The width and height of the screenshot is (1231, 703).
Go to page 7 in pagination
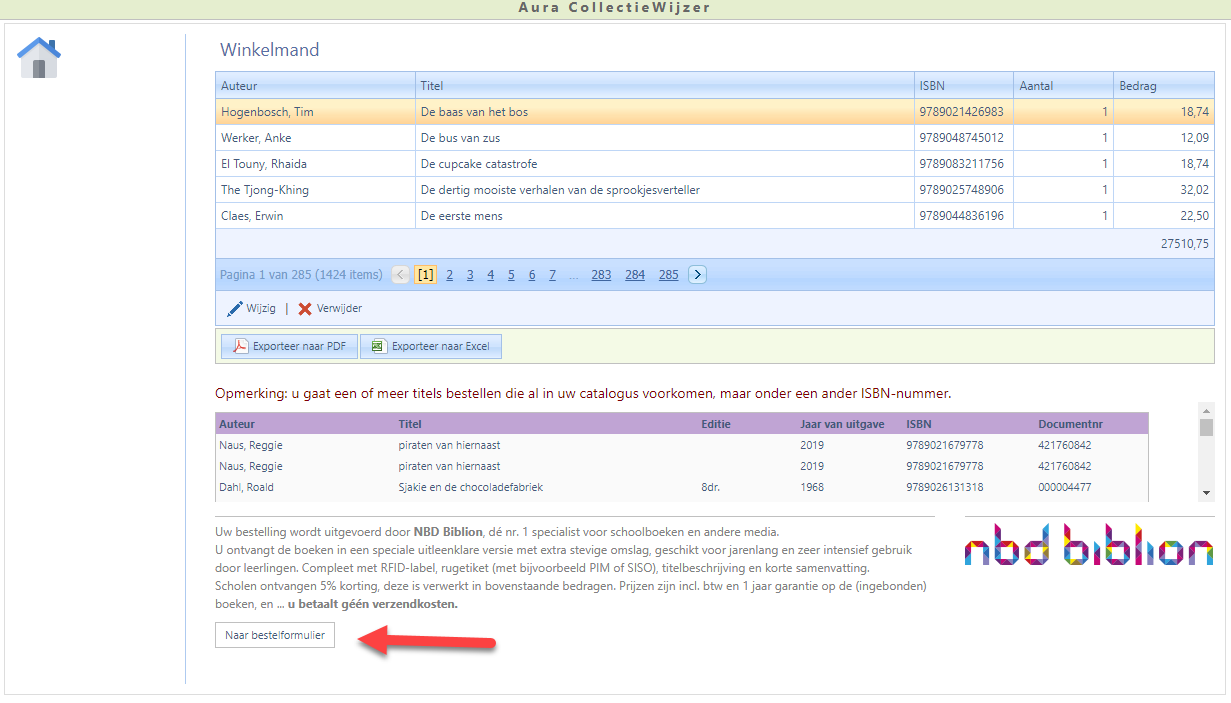point(552,275)
